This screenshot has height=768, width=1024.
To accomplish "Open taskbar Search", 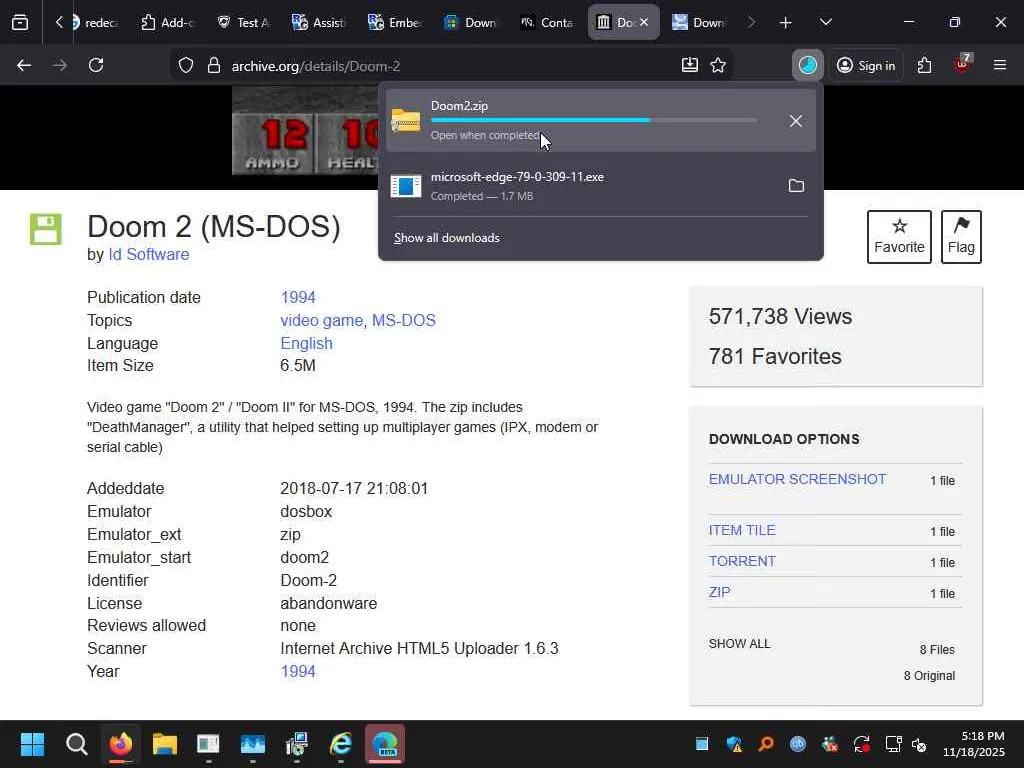I will click(76, 744).
